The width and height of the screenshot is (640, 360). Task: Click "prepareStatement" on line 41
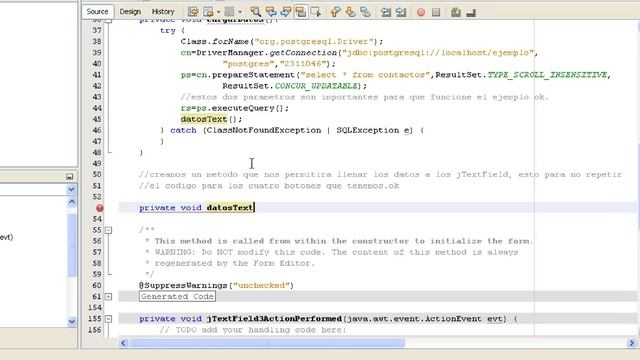tap(253, 75)
